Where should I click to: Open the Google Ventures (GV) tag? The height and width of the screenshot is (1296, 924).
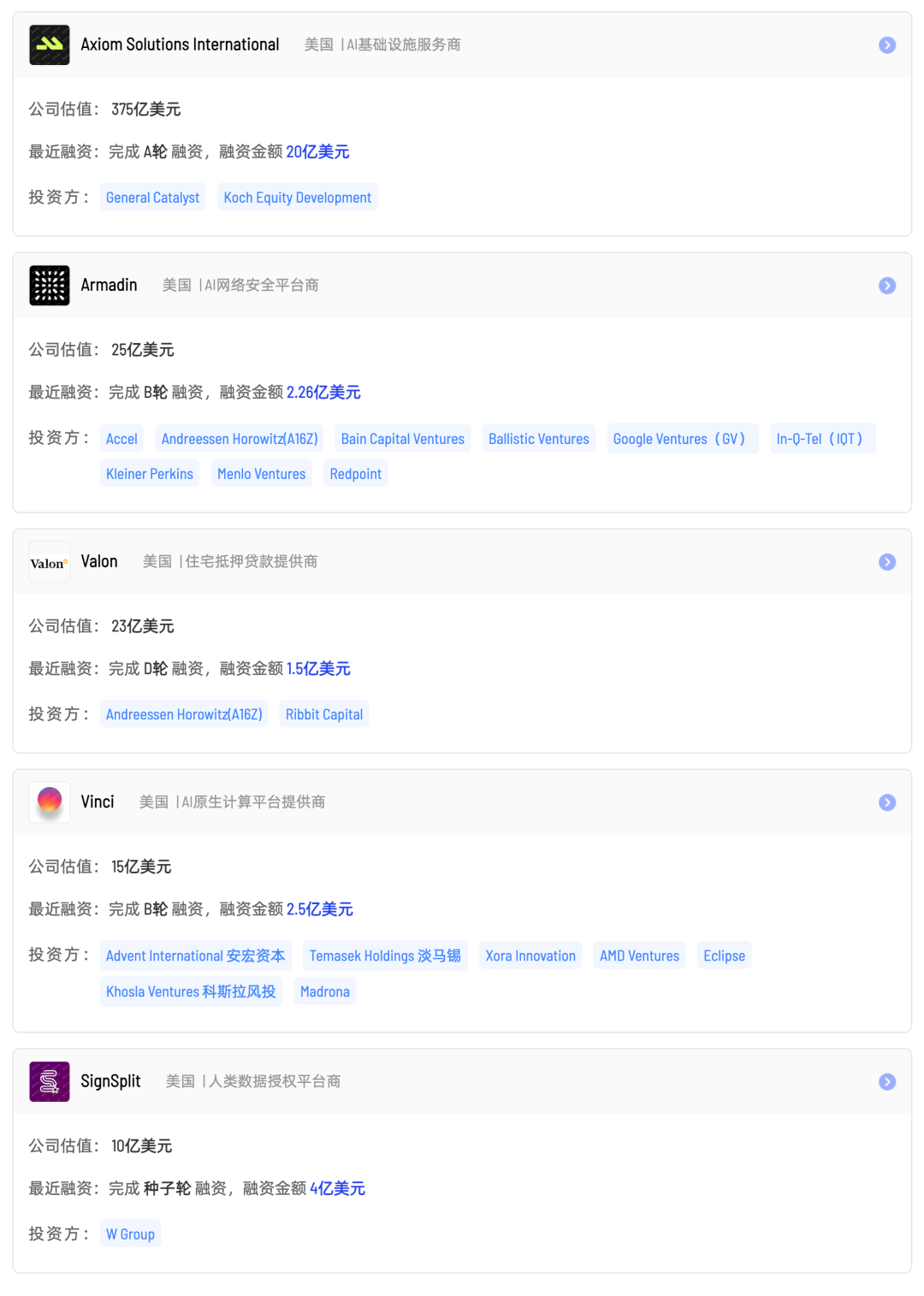click(x=683, y=439)
